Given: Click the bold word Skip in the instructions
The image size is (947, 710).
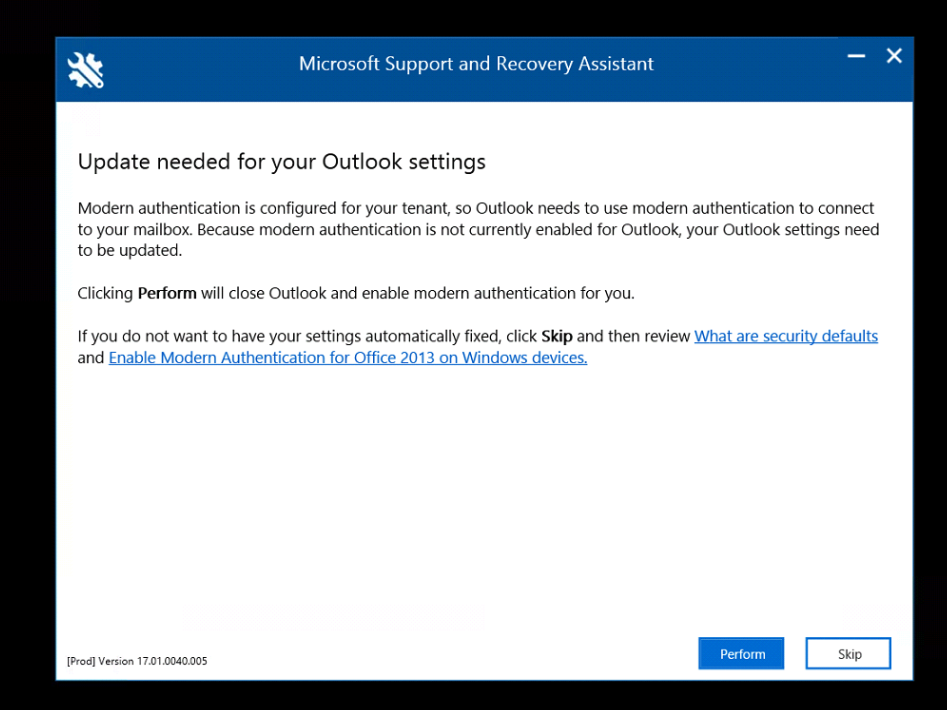Looking at the screenshot, I should tap(556, 336).
